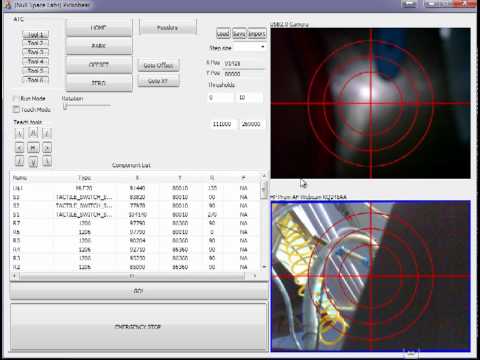Click the Load button
The width and height of the screenshot is (480, 360).
pyautogui.click(x=223, y=34)
